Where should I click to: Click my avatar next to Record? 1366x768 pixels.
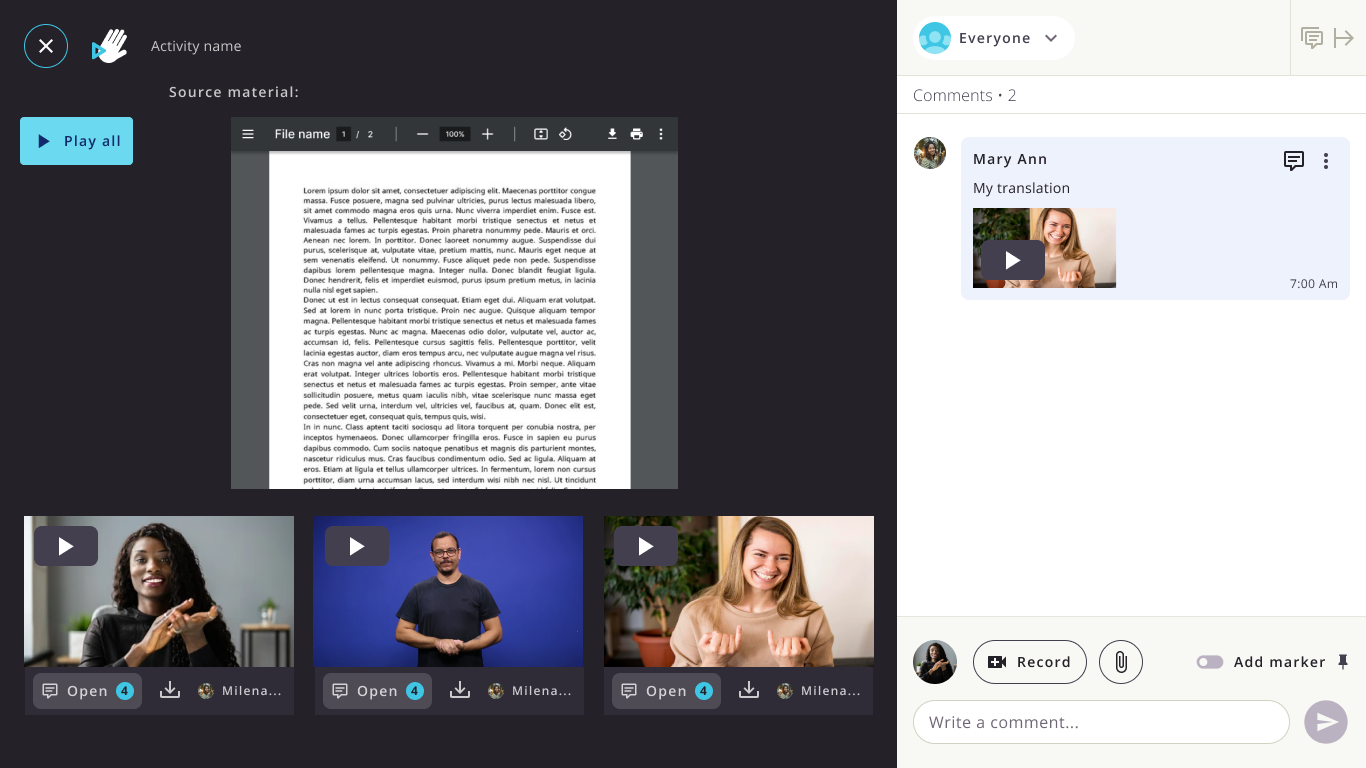coord(935,662)
